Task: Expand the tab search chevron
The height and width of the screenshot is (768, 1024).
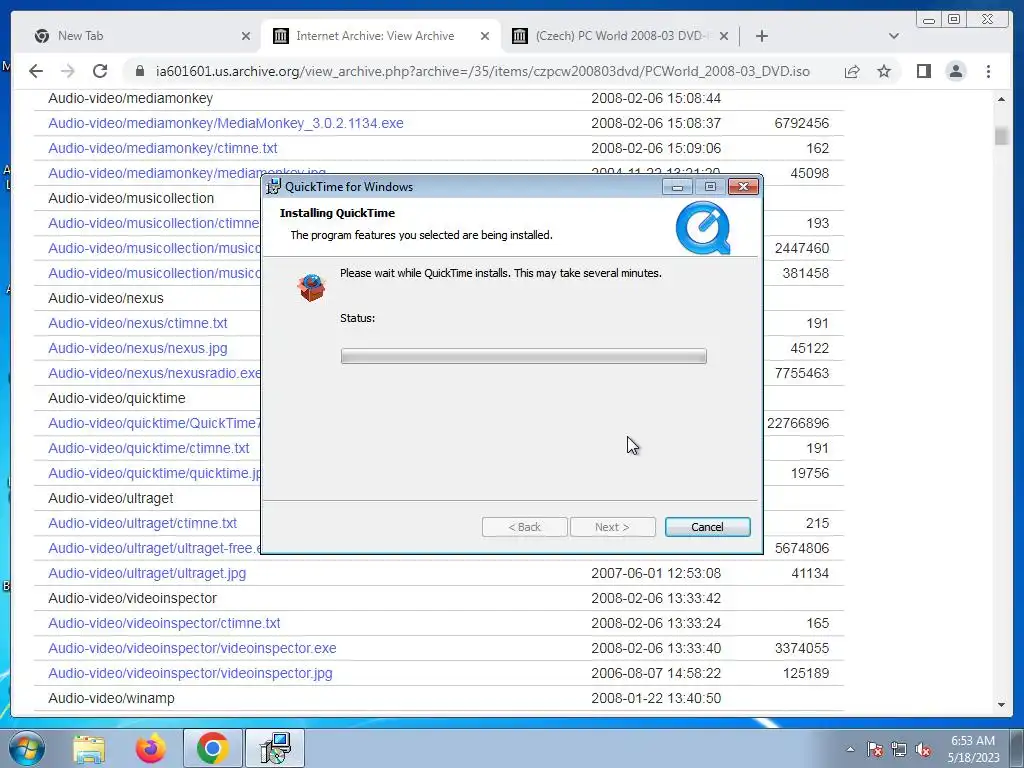Action: [894, 36]
